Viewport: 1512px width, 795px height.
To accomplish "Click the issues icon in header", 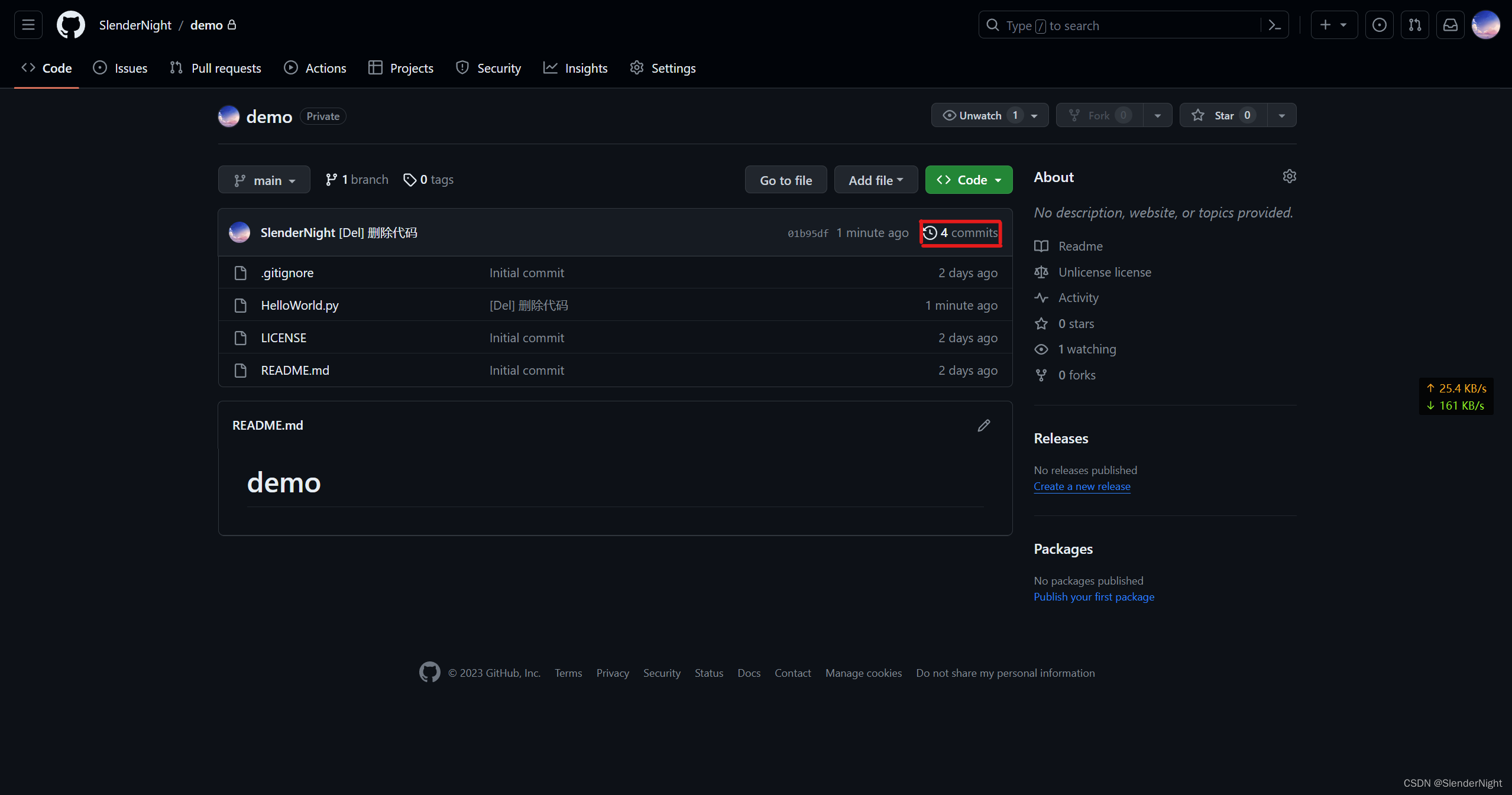I will [x=1379, y=25].
